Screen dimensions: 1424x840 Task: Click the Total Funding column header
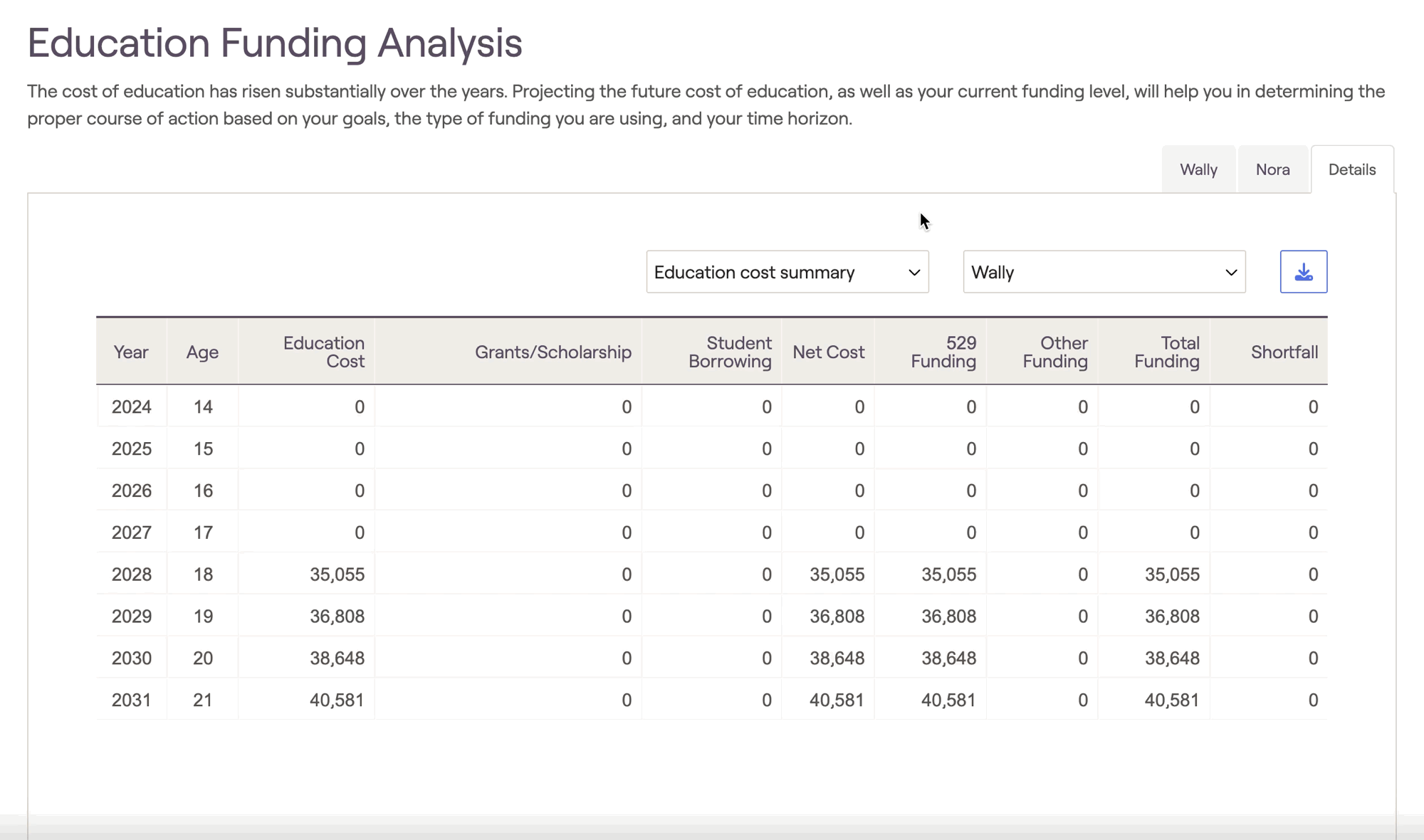coord(1166,352)
